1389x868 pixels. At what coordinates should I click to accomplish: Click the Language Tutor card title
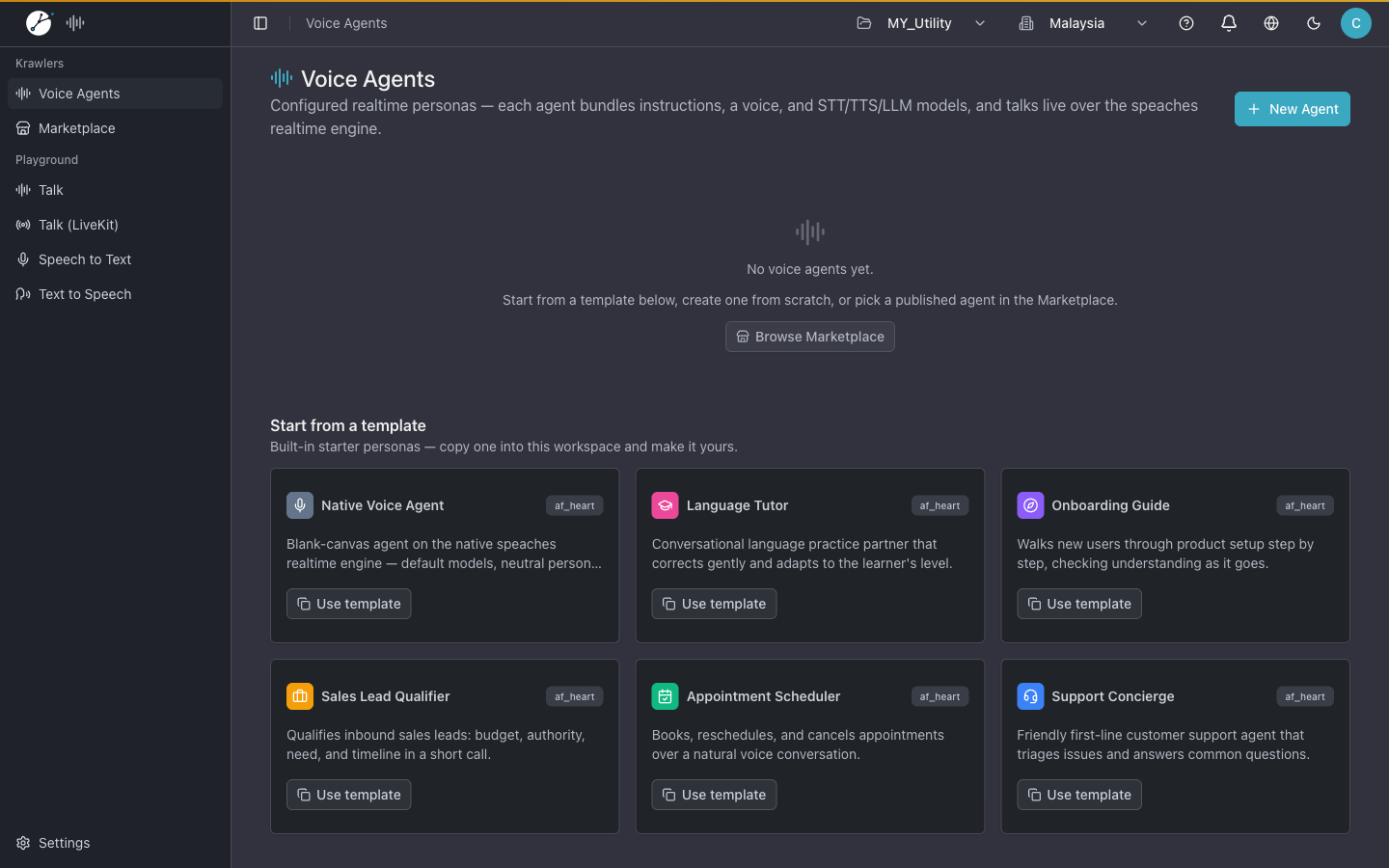(738, 505)
